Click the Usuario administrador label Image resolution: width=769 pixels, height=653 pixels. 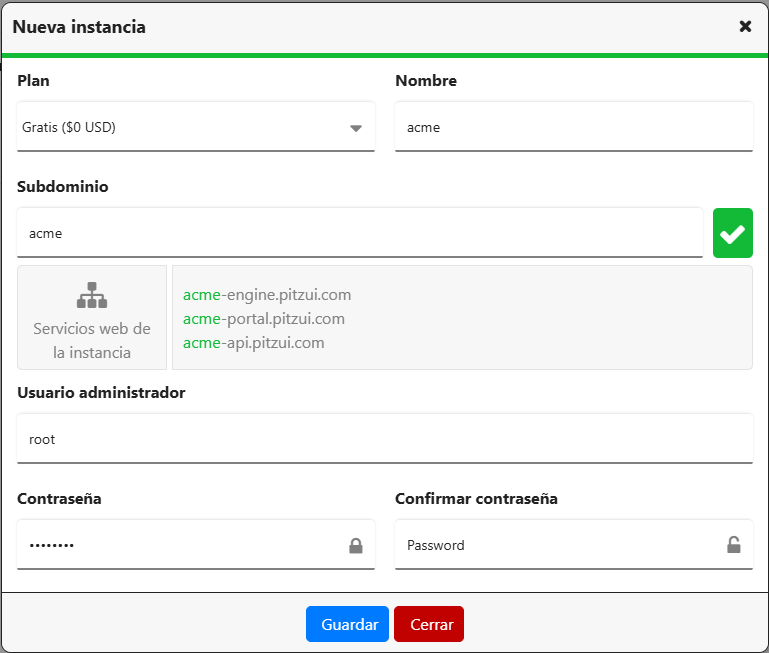pyautogui.click(x=101, y=392)
